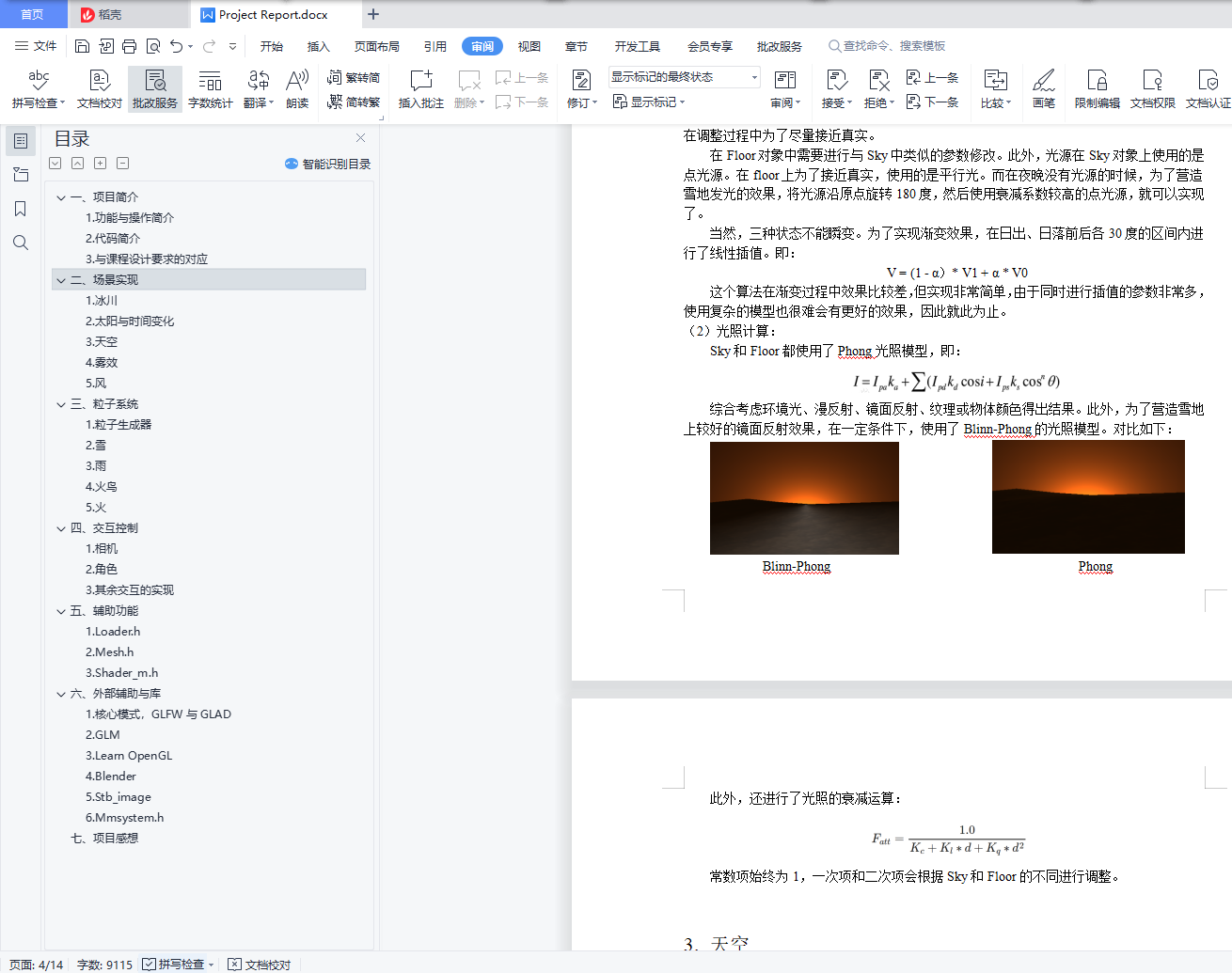Toggle 拼写检查 checkbox in status bar
1232x973 pixels.
pos(150,965)
